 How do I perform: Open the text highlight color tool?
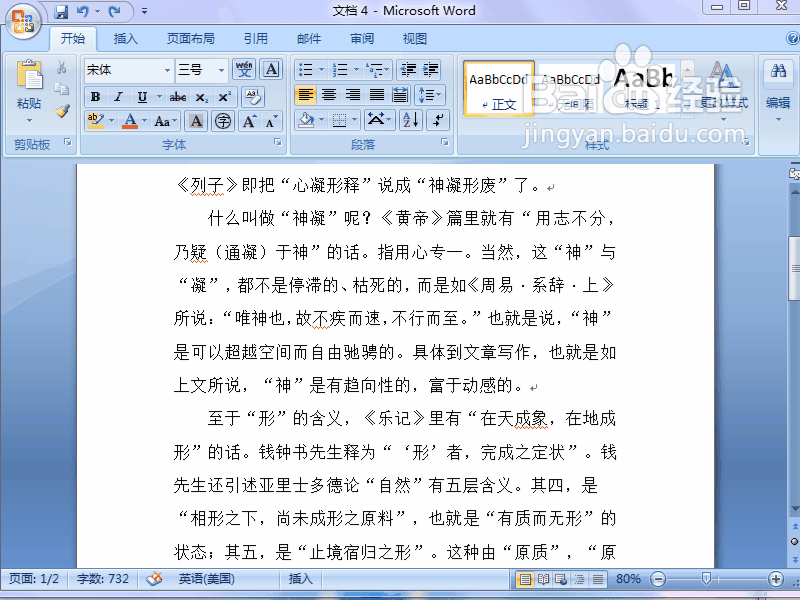pyautogui.click(x=96, y=121)
